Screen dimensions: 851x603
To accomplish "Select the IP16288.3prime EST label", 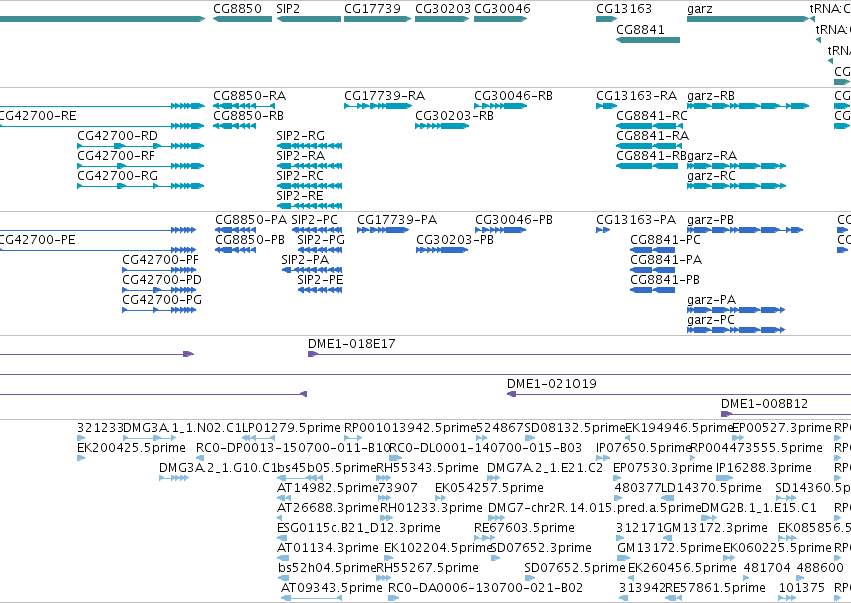I will (764, 468).
